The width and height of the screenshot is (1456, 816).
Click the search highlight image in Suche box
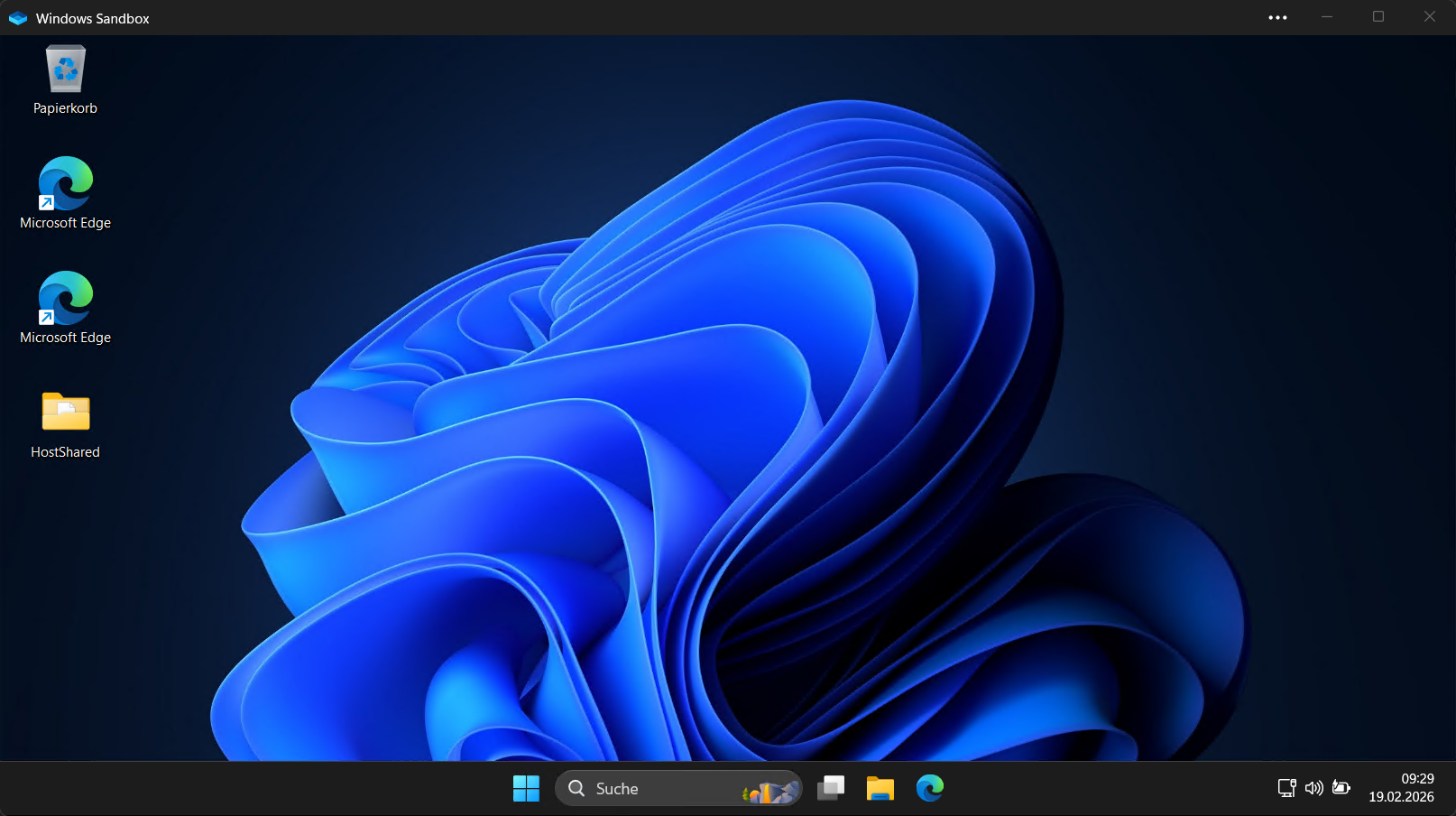769,792
